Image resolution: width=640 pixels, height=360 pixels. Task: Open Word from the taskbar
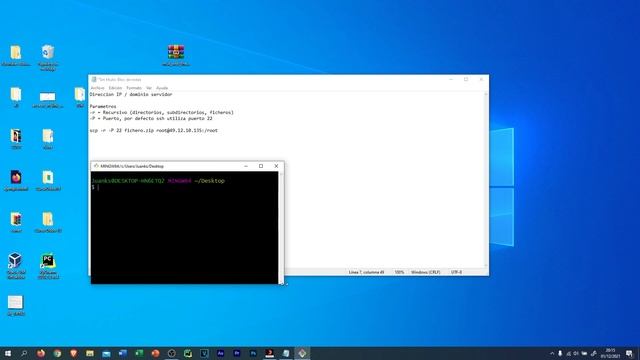(122, 353)
